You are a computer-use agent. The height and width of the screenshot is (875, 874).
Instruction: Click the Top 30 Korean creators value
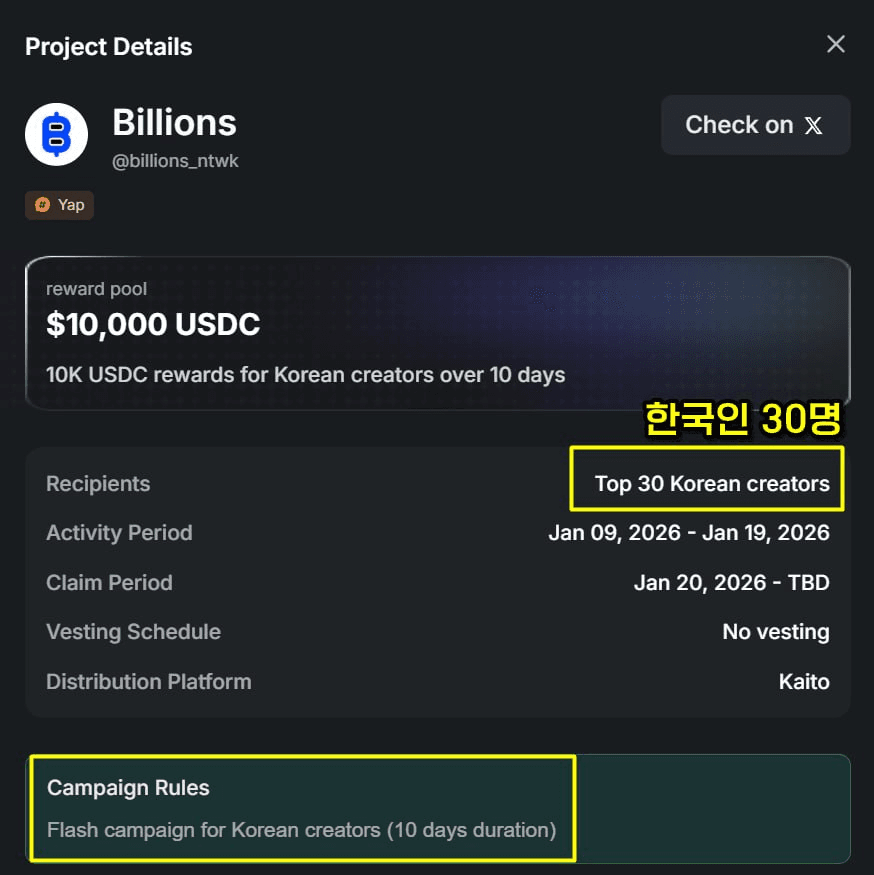712,484
